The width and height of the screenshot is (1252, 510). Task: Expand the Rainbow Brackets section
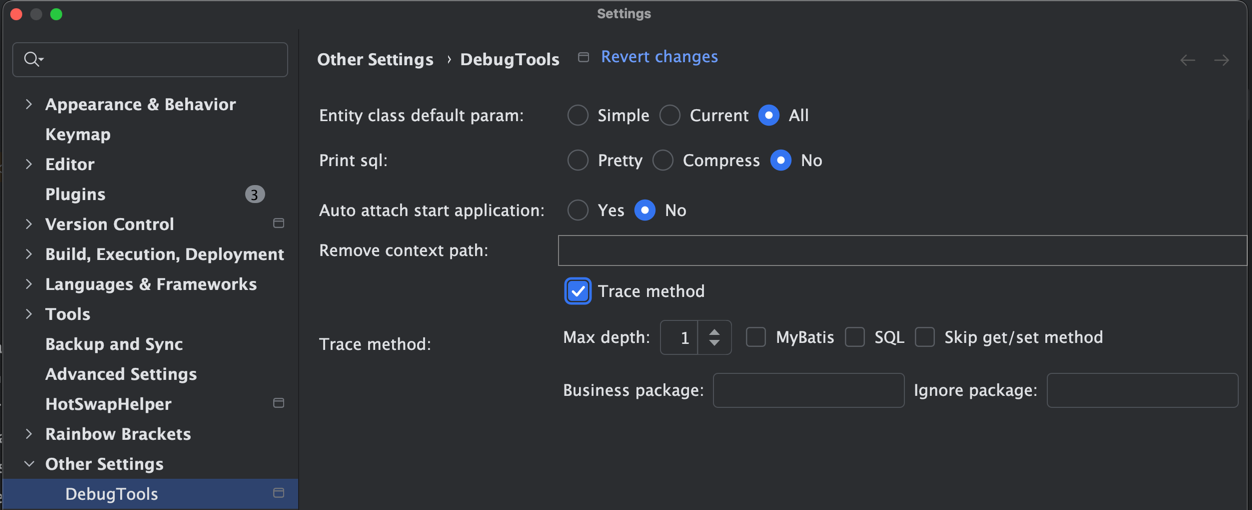pyautogui.click(x=28, y=434)
